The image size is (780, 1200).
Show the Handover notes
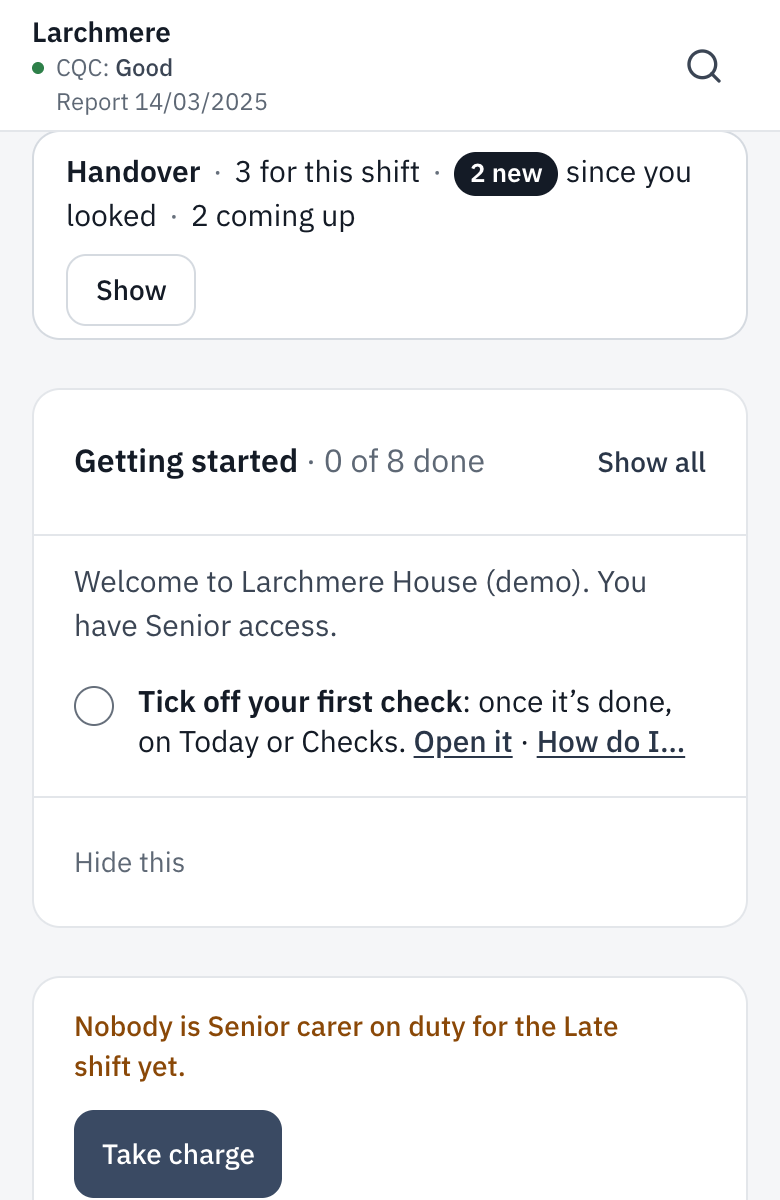(x=131, y=290)
